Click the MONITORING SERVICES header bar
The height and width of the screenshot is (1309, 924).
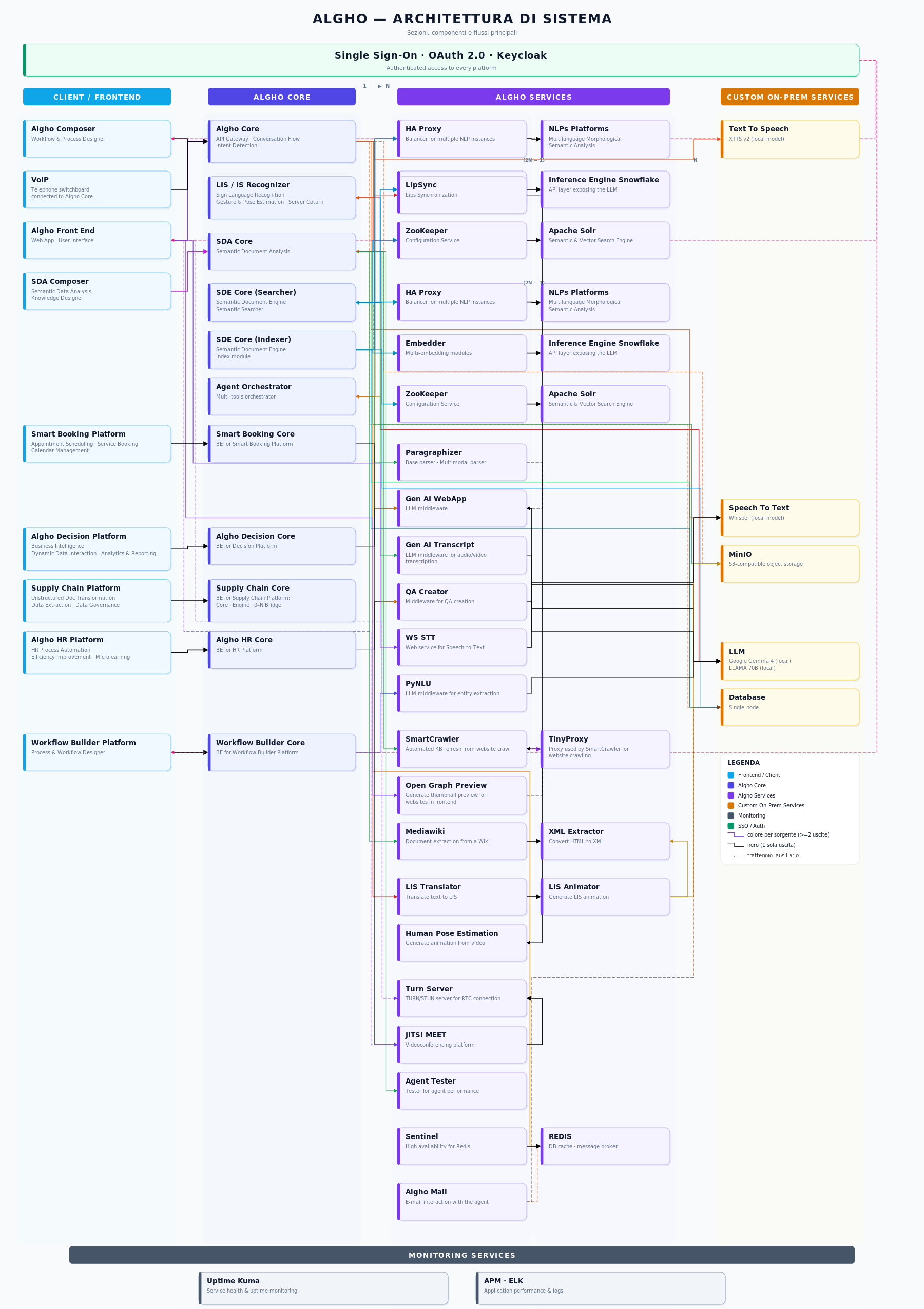(x=461, y=1255)
